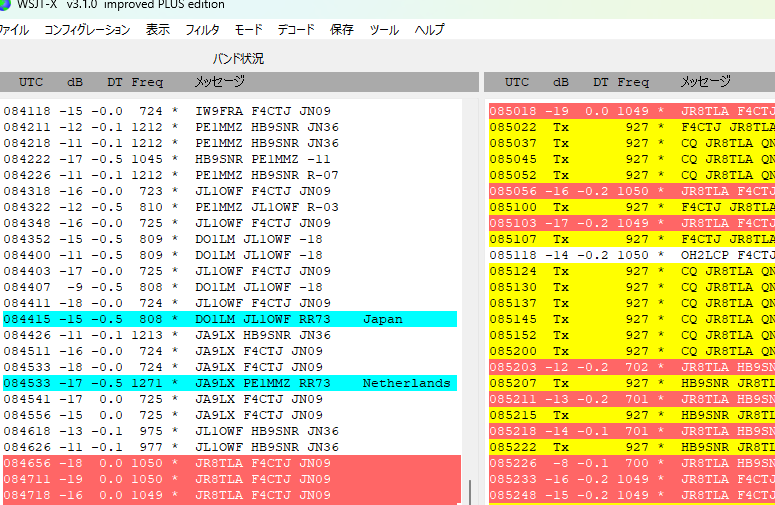Select the red 085103 JR8TLA F4CTJ row
Screen dimensions: 775x505
point(632,223)
